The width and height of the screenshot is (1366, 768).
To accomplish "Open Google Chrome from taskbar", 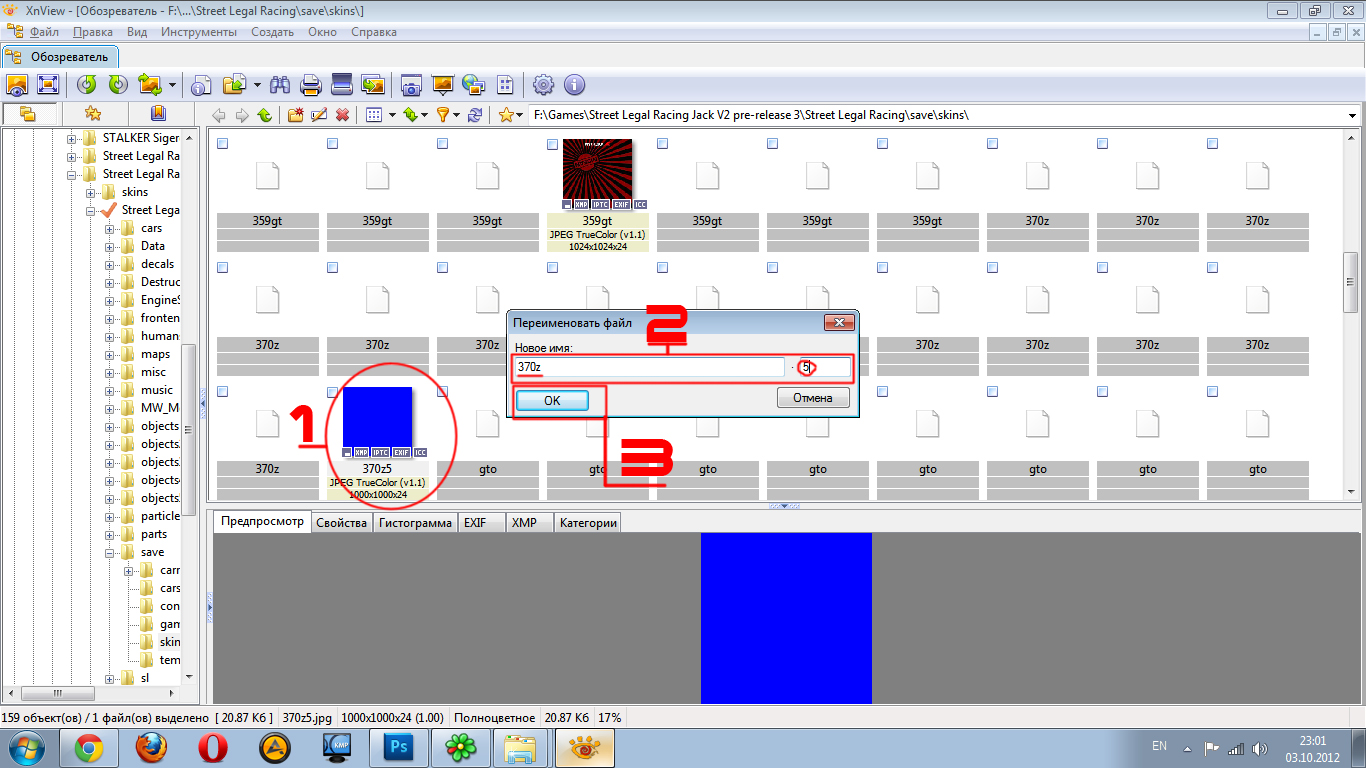I will (89, 747).
